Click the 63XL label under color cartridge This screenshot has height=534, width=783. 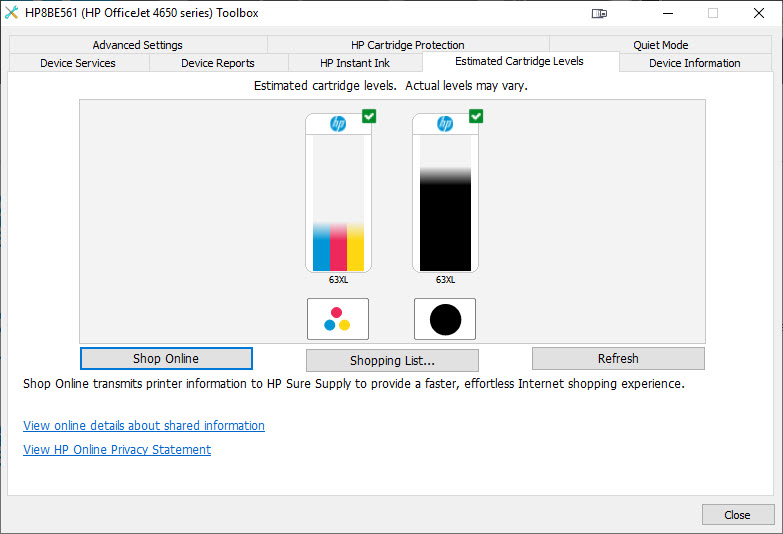(x=338, y=280)
